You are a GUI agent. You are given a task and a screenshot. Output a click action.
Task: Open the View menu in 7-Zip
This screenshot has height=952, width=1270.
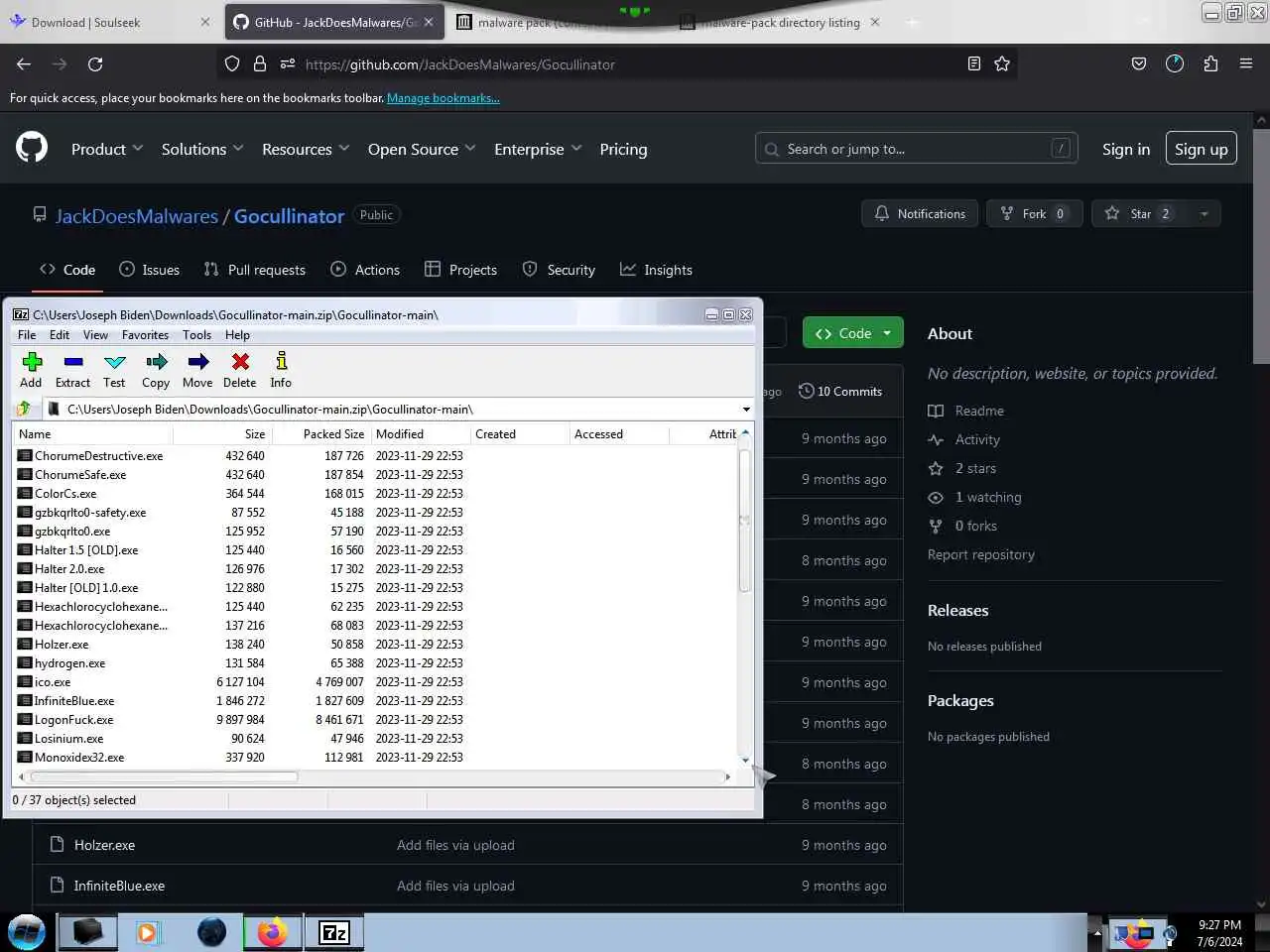(x=95, y=335)
